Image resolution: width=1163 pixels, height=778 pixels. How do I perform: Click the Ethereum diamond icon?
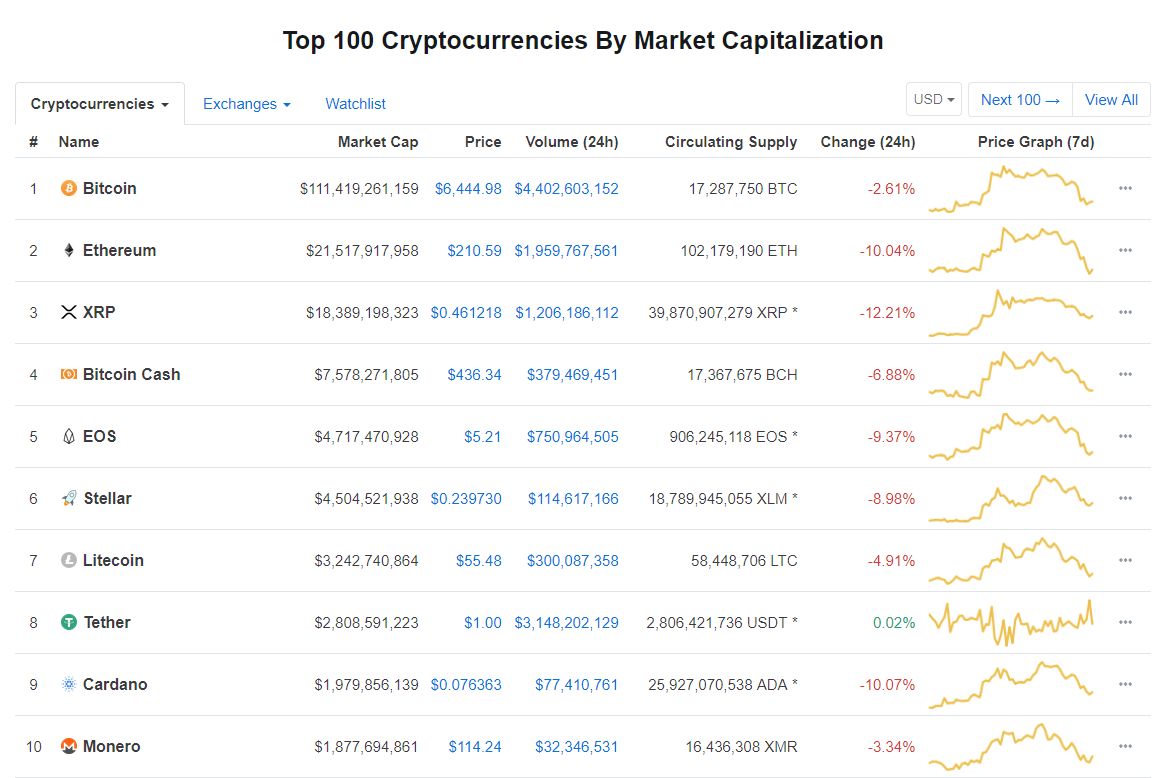point(69,250)
